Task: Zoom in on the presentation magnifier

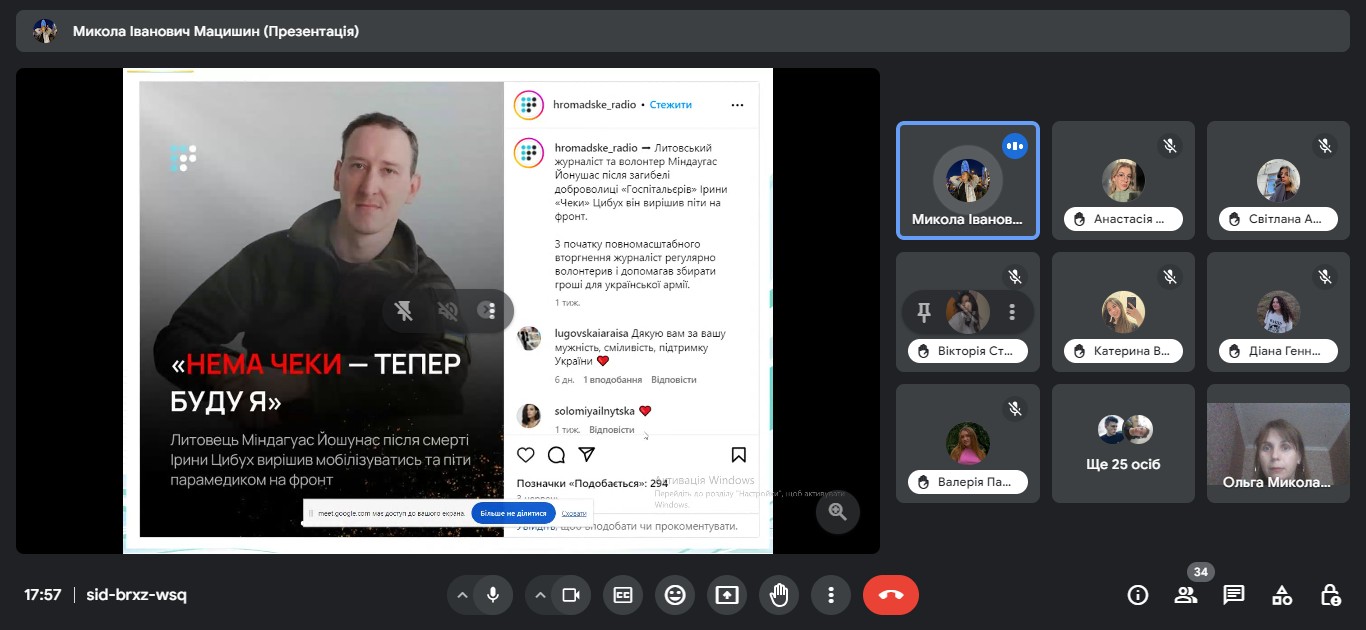Action: [837, 512]
